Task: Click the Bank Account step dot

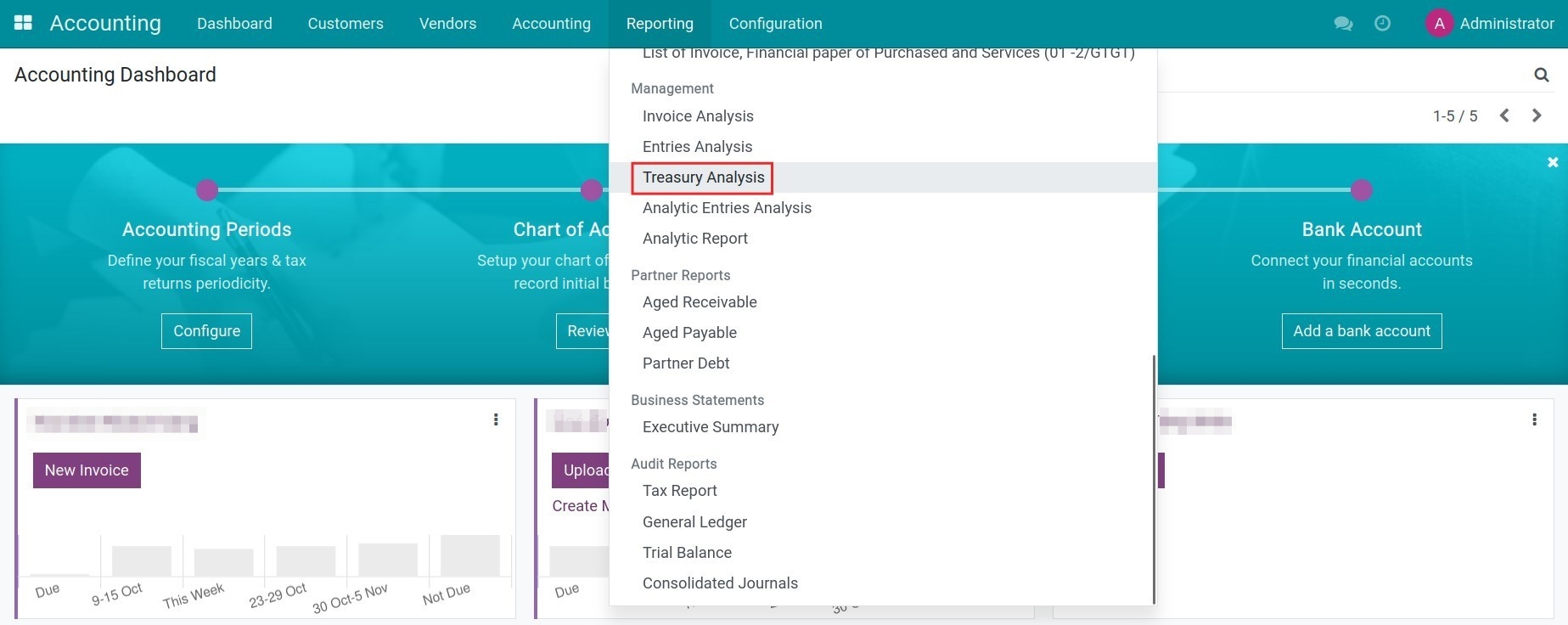Action: click(1362, 190)
